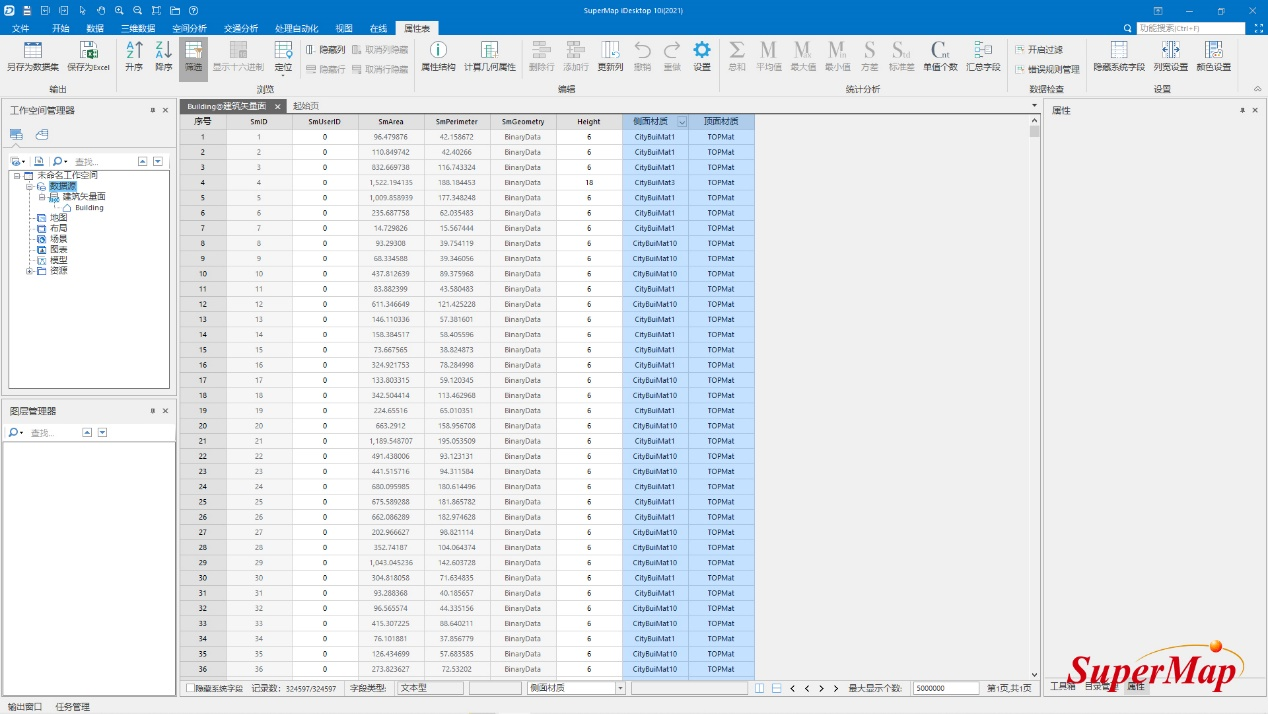This screenshot has width=1268, height=714.
Task: Toggle the 筛选 filter tool
Action: pyautogui.click(x=193, y=52)
